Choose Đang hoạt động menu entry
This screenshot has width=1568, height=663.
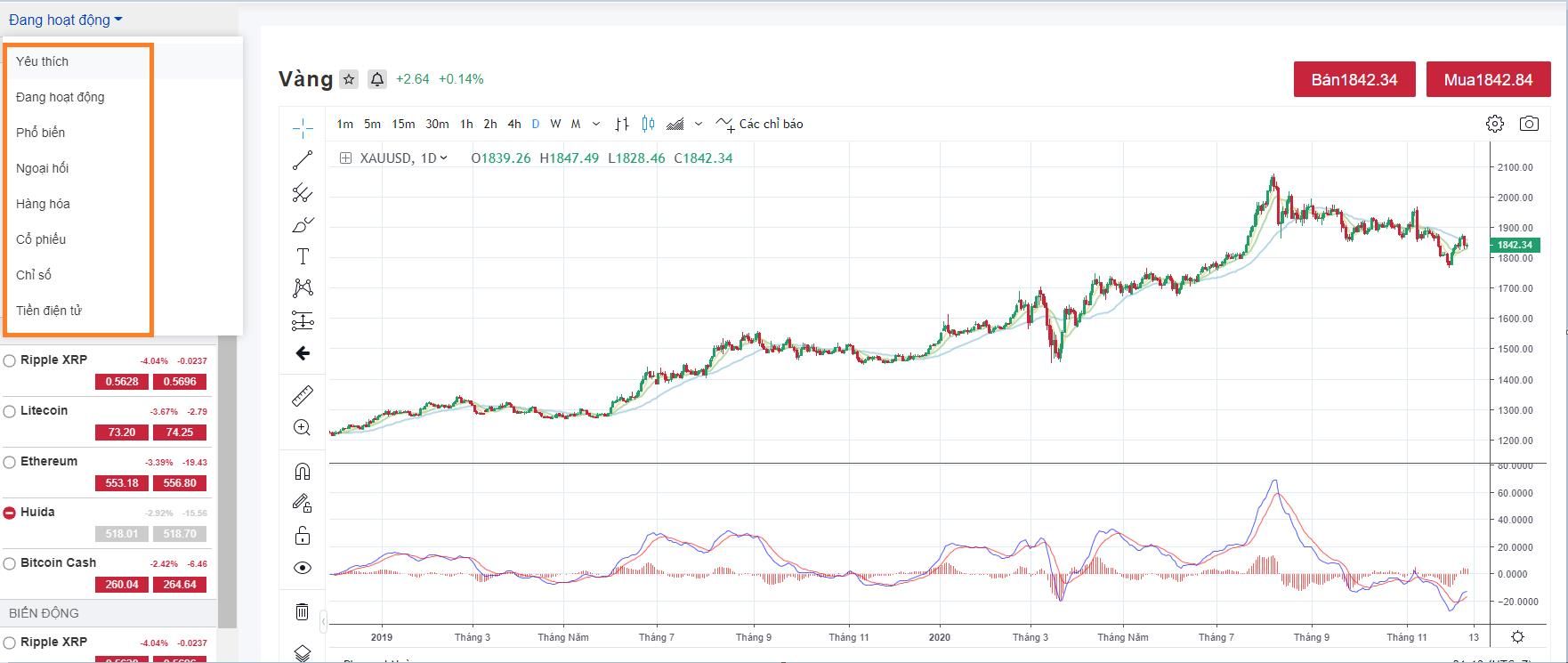(x=123, y=97)
